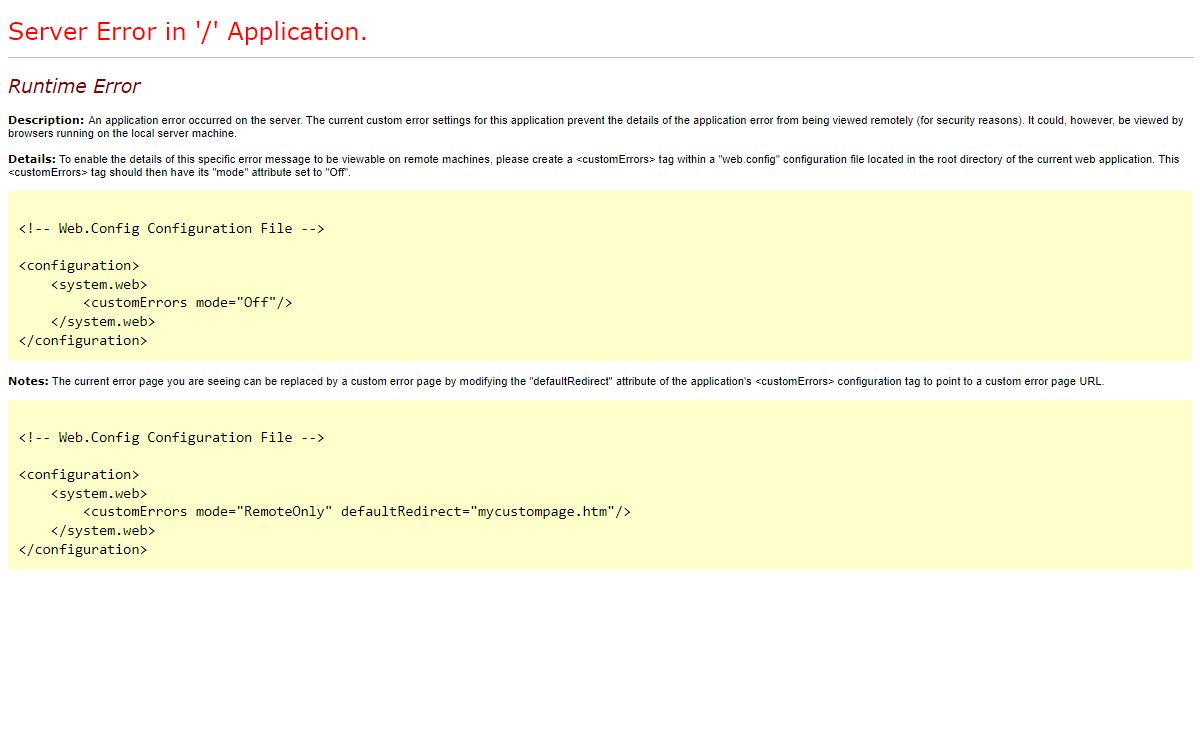Click the bold "Details:" label

(x=32, y=159)
